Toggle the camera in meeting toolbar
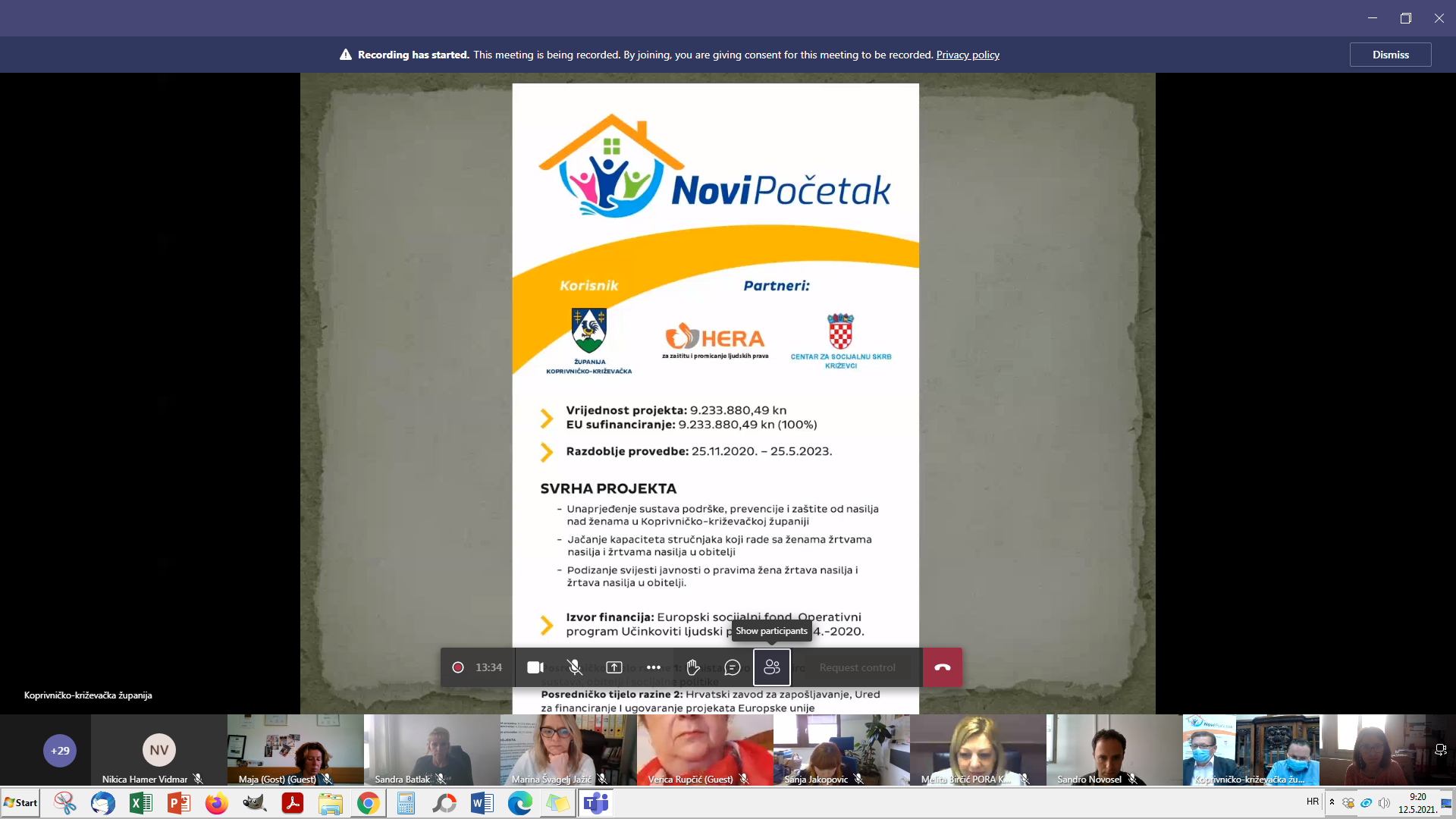1456x819 pixels. pyautogui.click(x=535, y=667)
